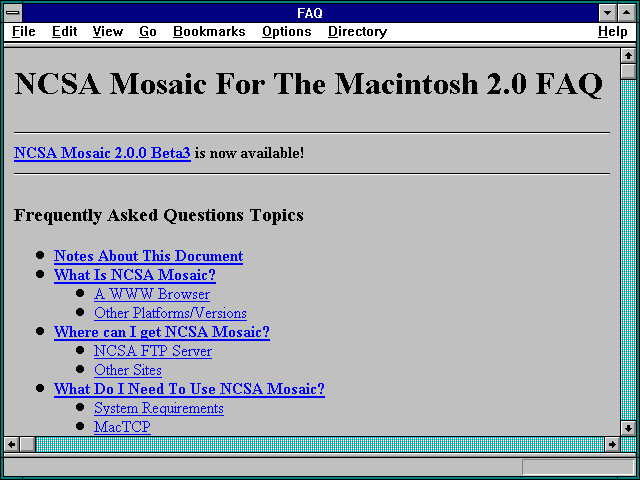The image size is (640, 480).
Task: Click the vertical scrollbar thumb
Action: coord(628,71)
